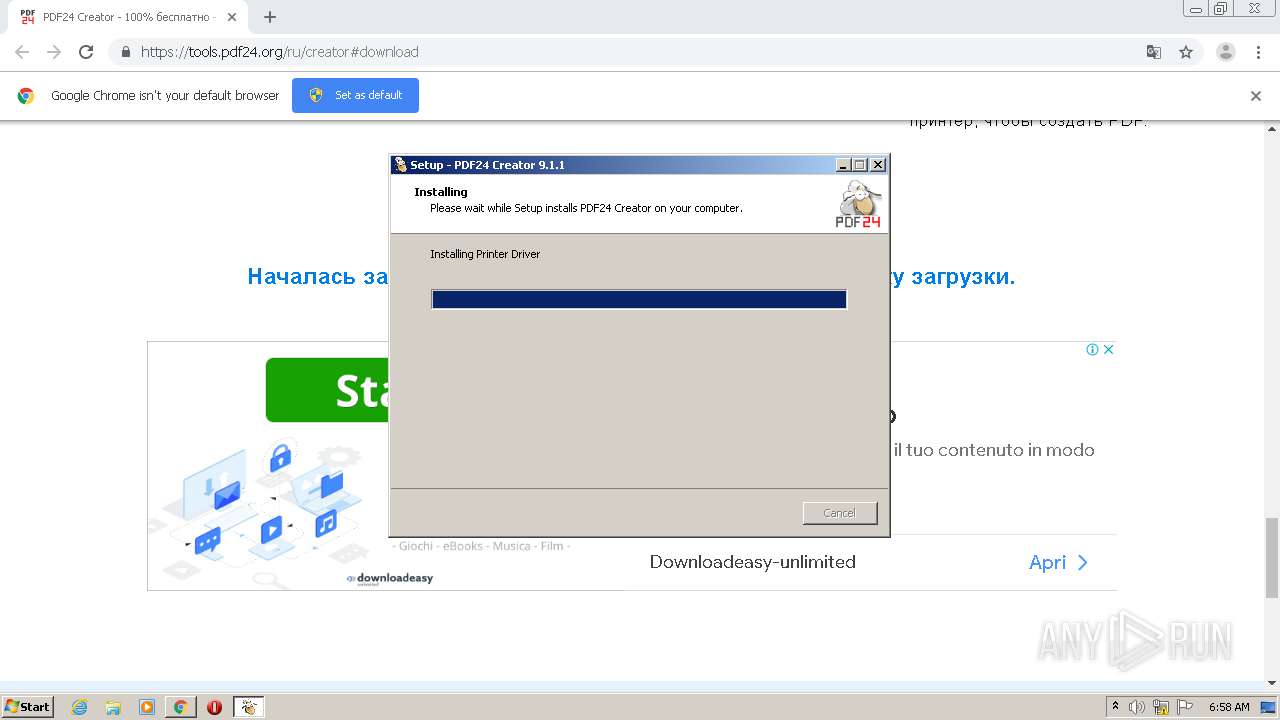Open the Chrome three-dot menu

pyautogui.click(x=1258, y=52)
